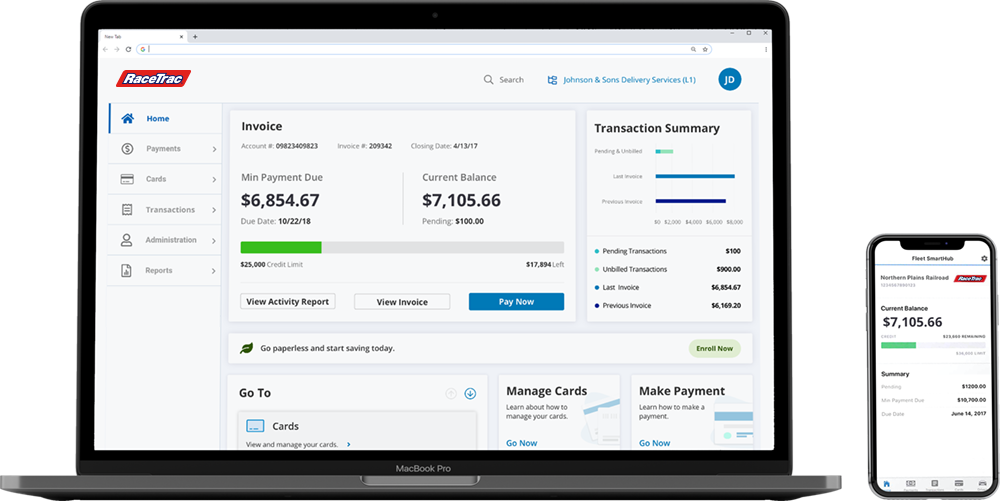Screen dimensions: 1000x501
Task: Click the zoom magnifier icon in address bar
Action: [x=693, y=49]
